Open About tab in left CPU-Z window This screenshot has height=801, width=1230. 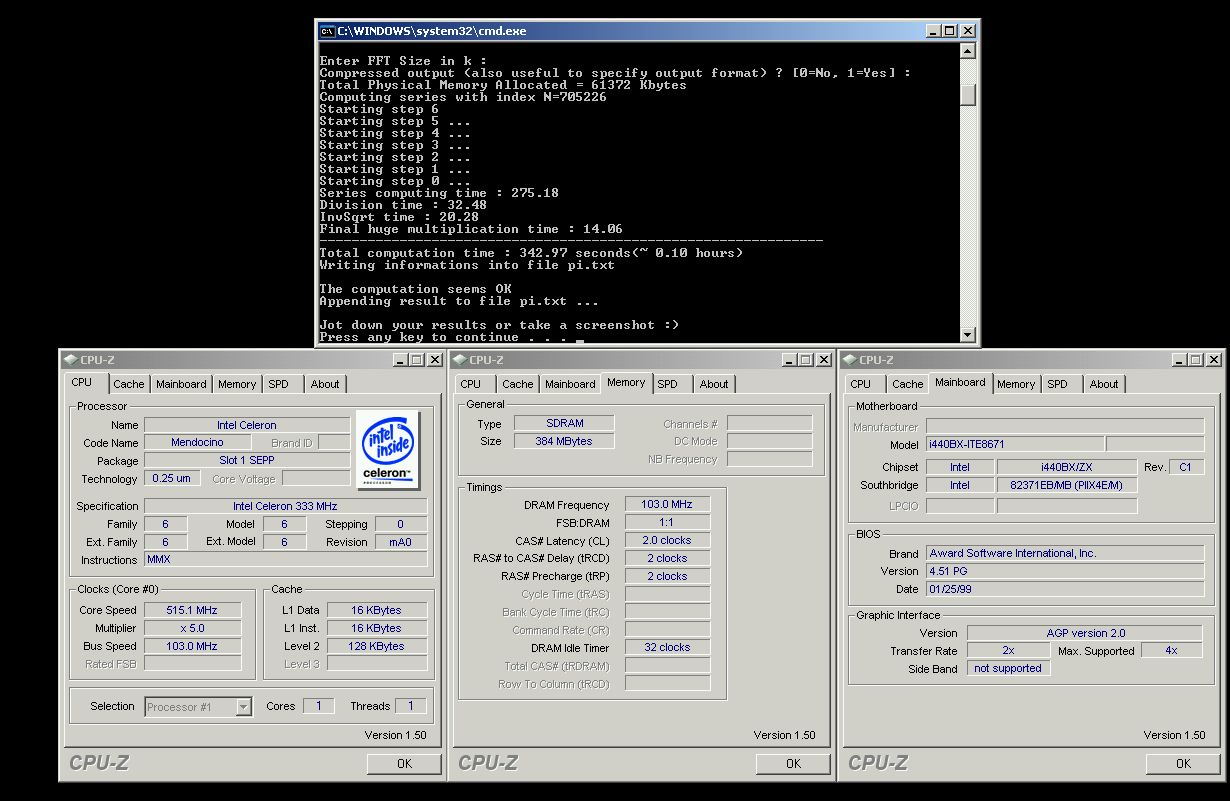tap(325, 384)
